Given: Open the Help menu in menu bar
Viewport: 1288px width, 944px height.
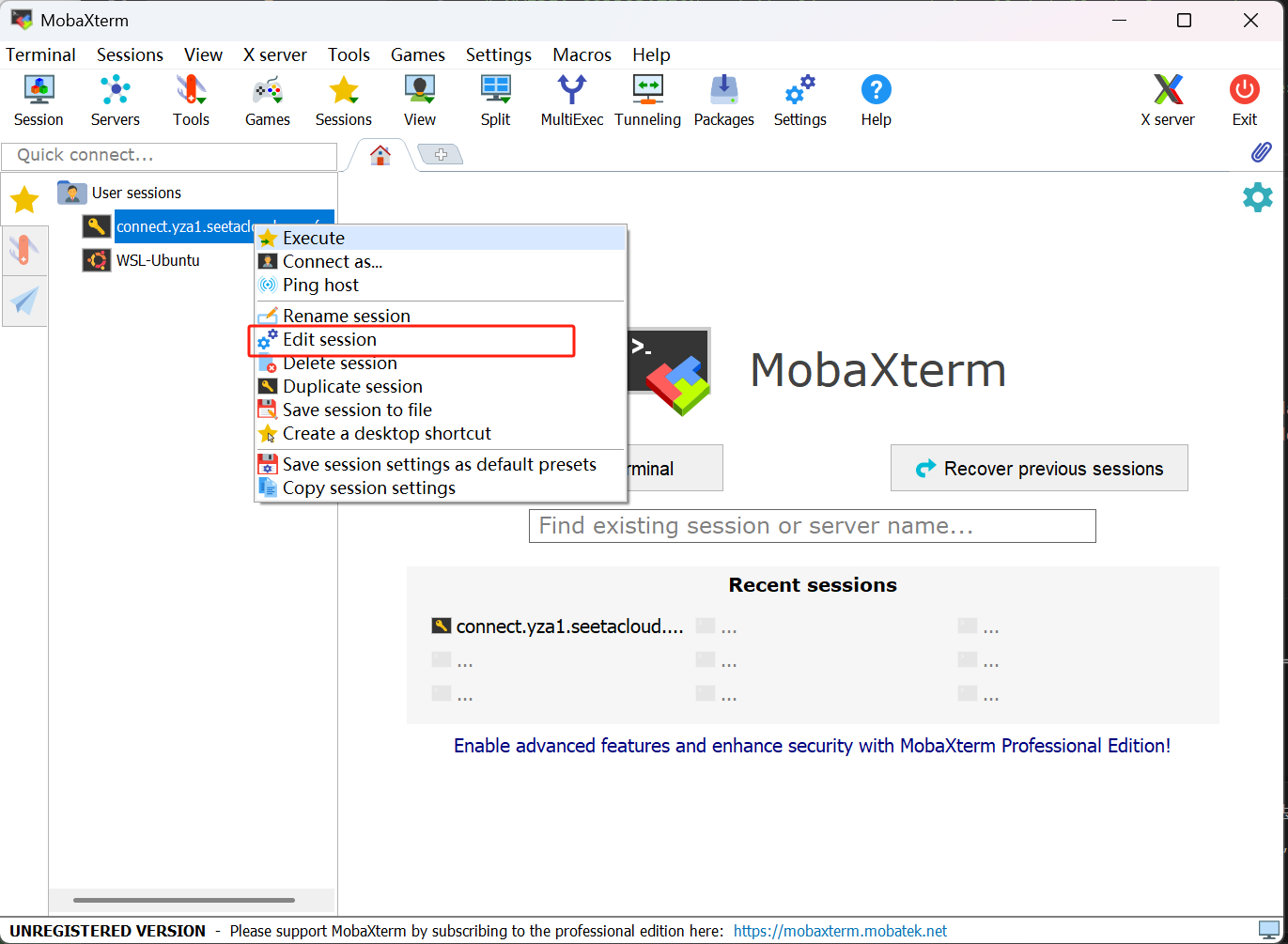Looking at the screenshot, I should click(x=651, y=54).
